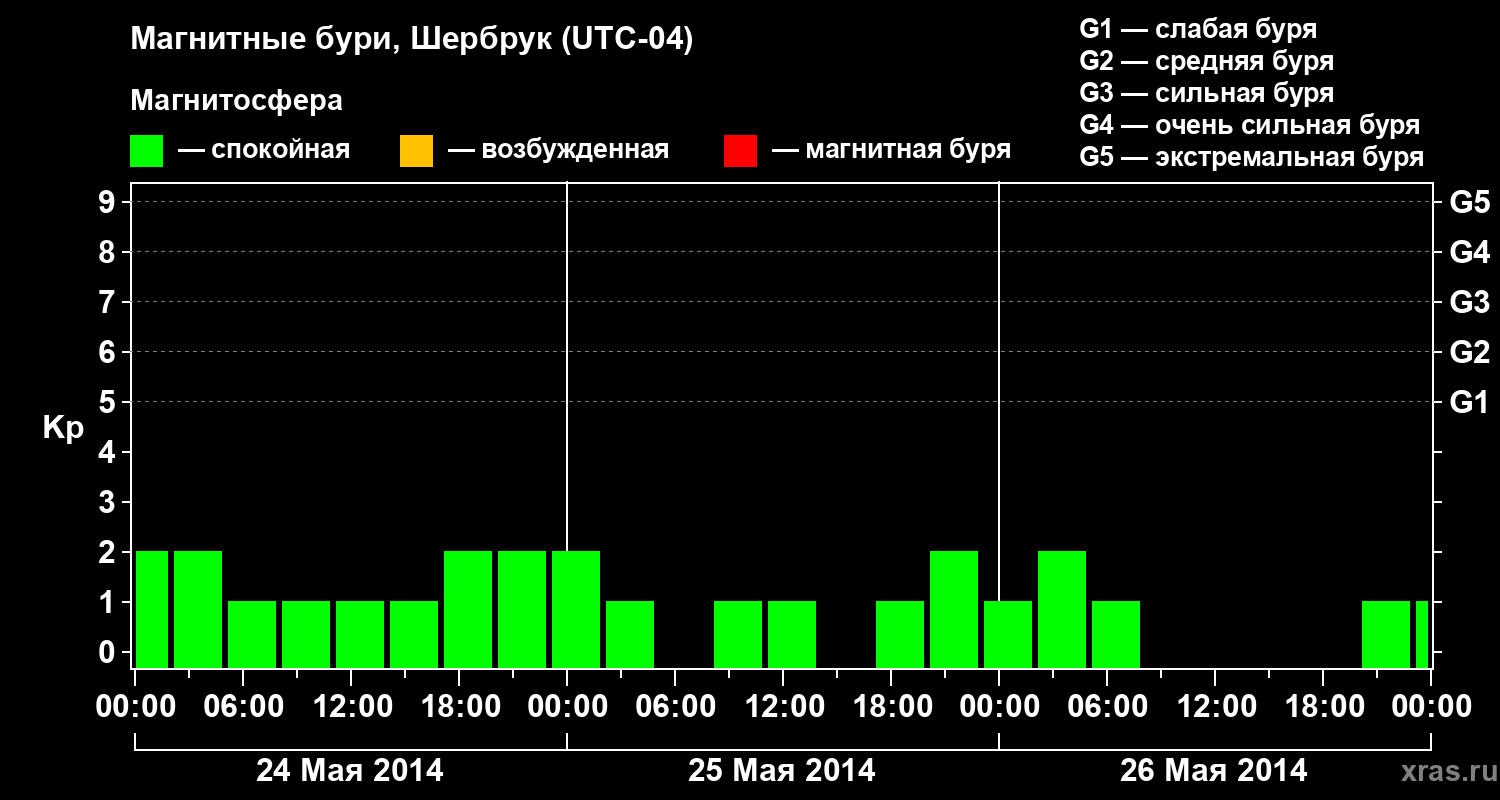Click the 'Kp' axis title
This screenshot has width=1500, height=800.
tap(63, 428)
